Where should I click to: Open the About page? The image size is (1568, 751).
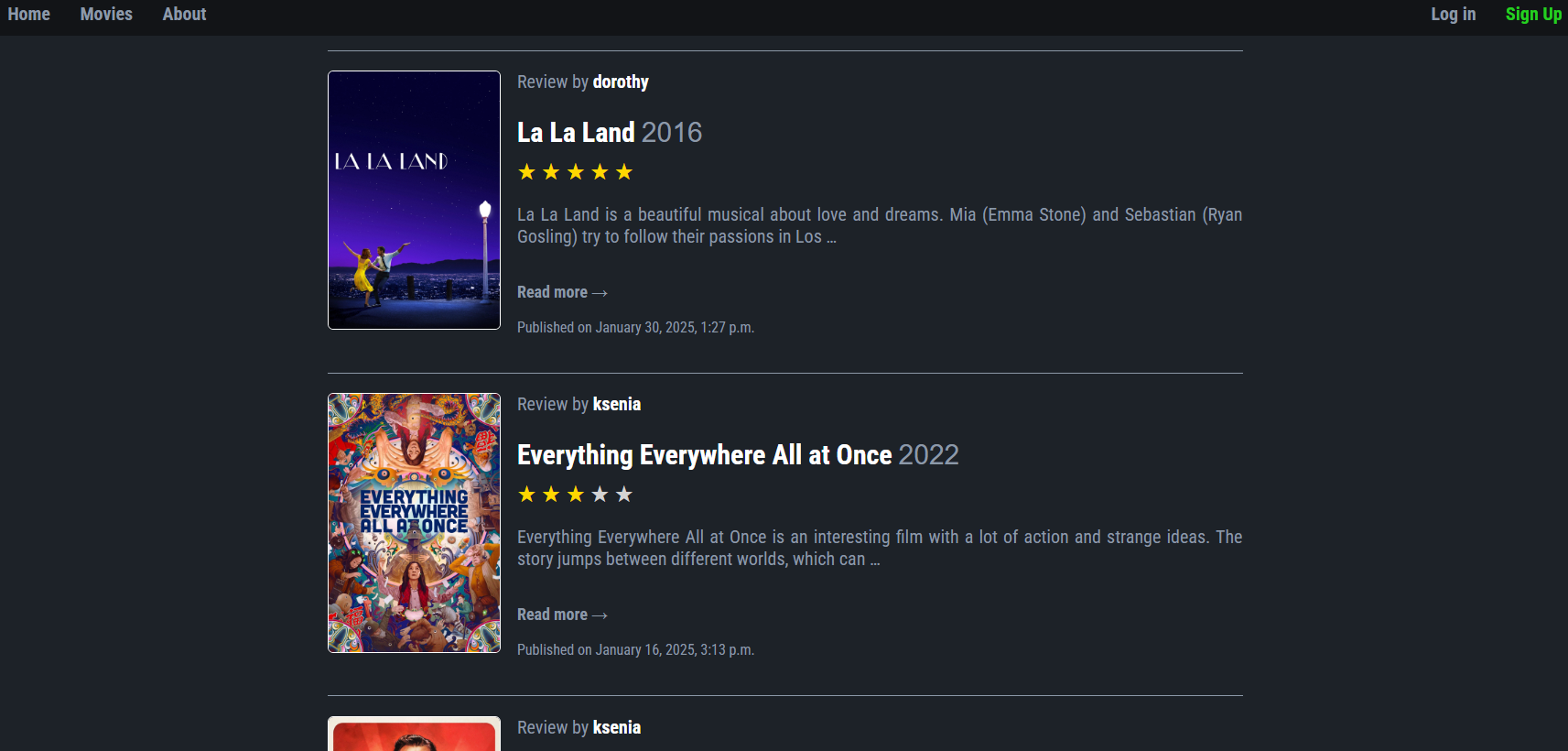click(x=184, y=15)
